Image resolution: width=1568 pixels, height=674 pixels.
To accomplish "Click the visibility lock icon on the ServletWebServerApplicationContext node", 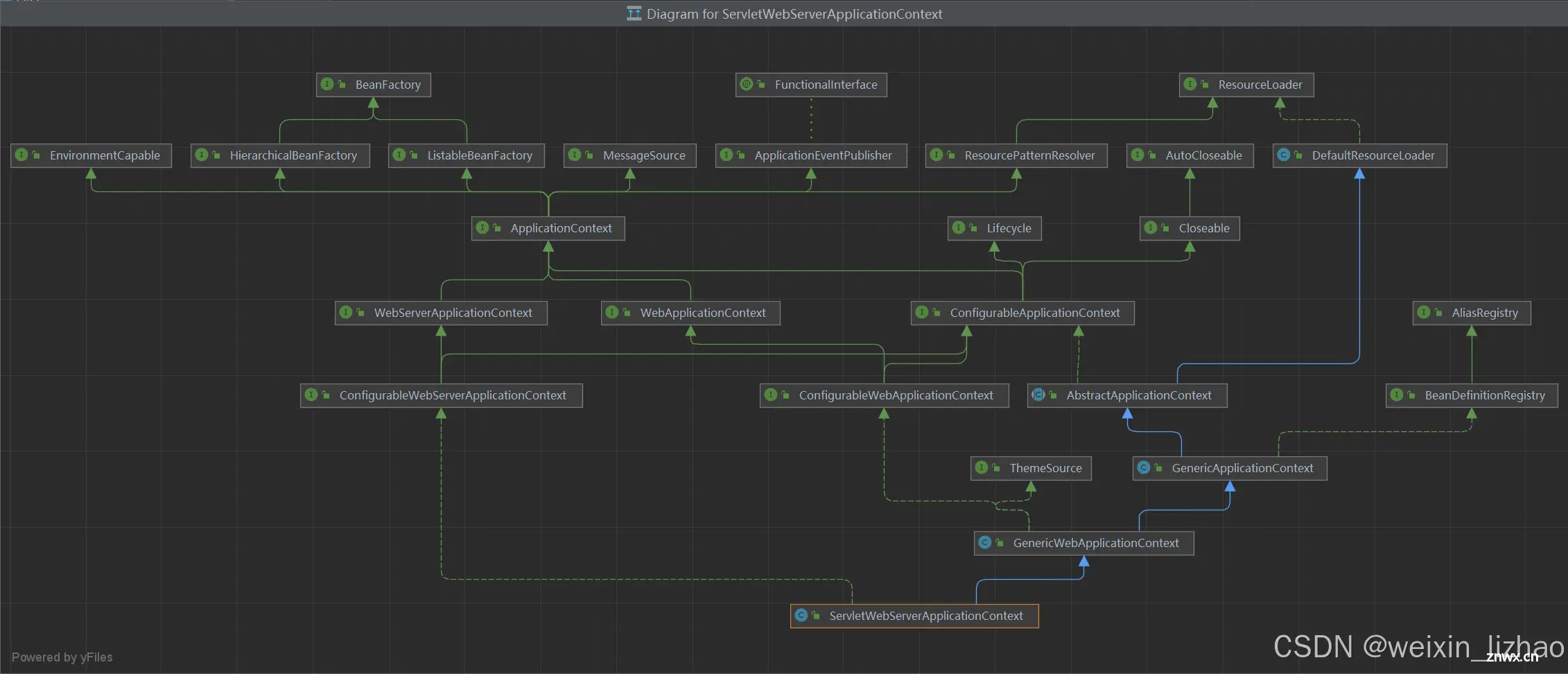I will click(x=816, y=615).
